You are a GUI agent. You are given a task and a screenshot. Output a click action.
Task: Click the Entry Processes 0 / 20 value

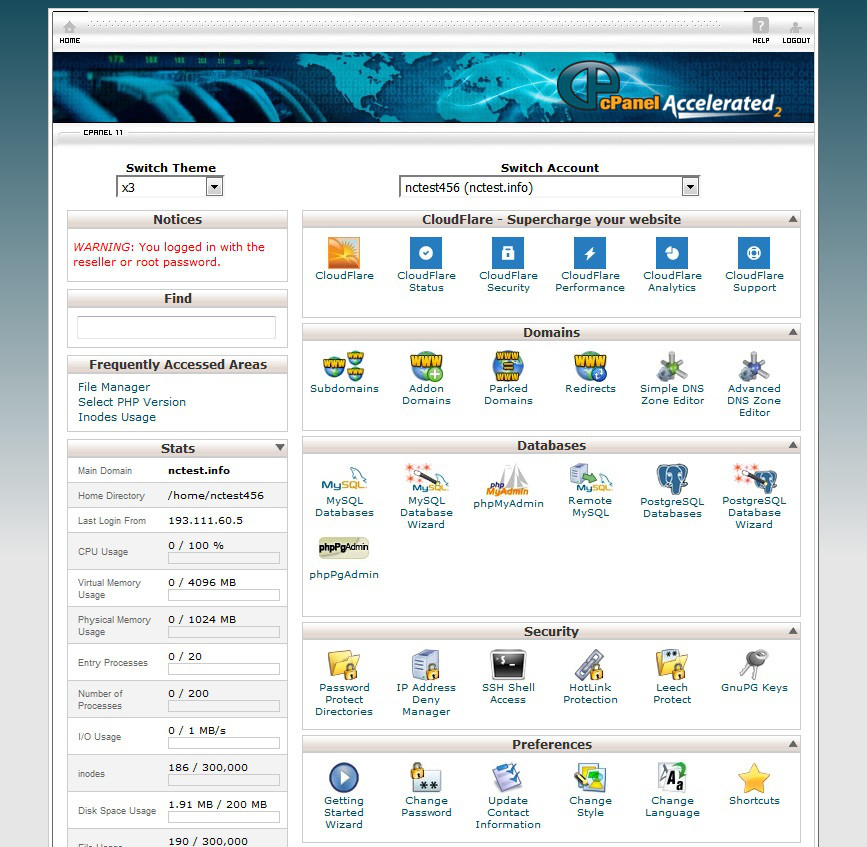[x=185, y=656]
